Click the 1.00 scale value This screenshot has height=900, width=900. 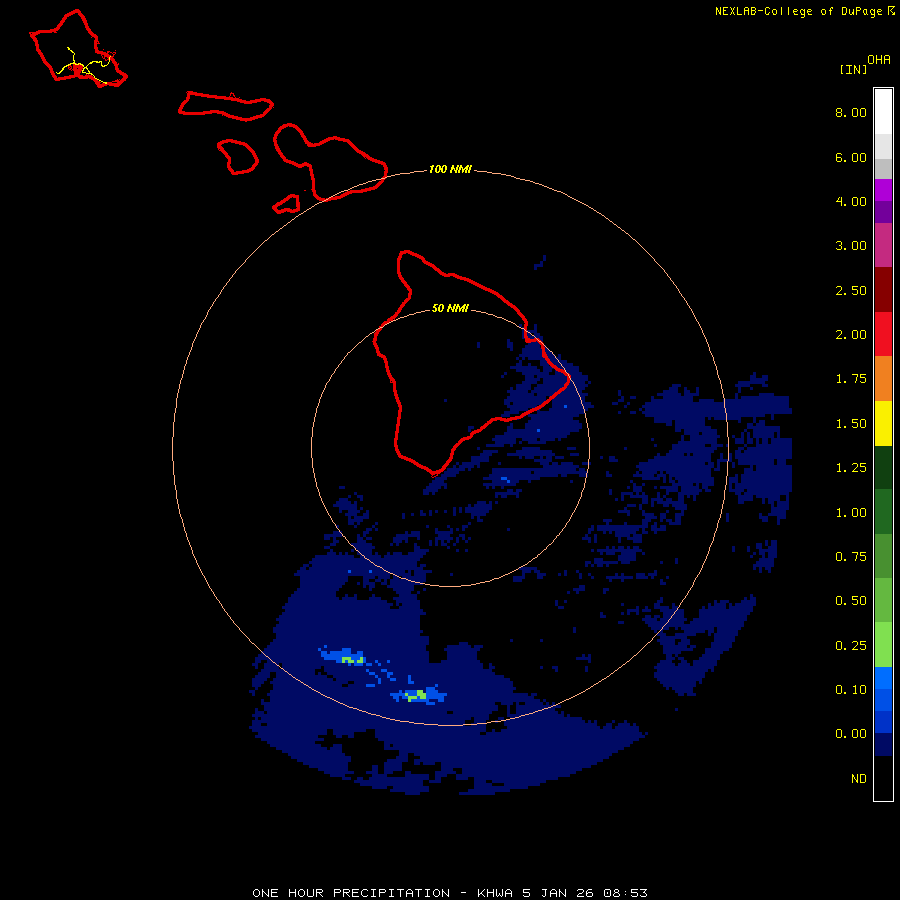(851, 513)
